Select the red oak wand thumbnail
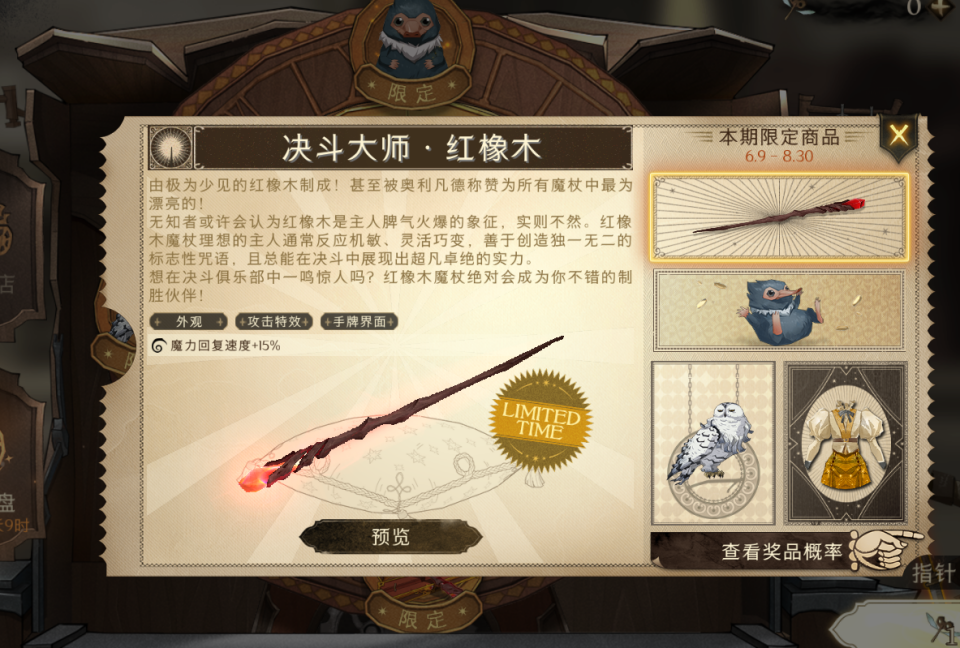The width and height of the screenshot is (960, 648). pos(779,217)
